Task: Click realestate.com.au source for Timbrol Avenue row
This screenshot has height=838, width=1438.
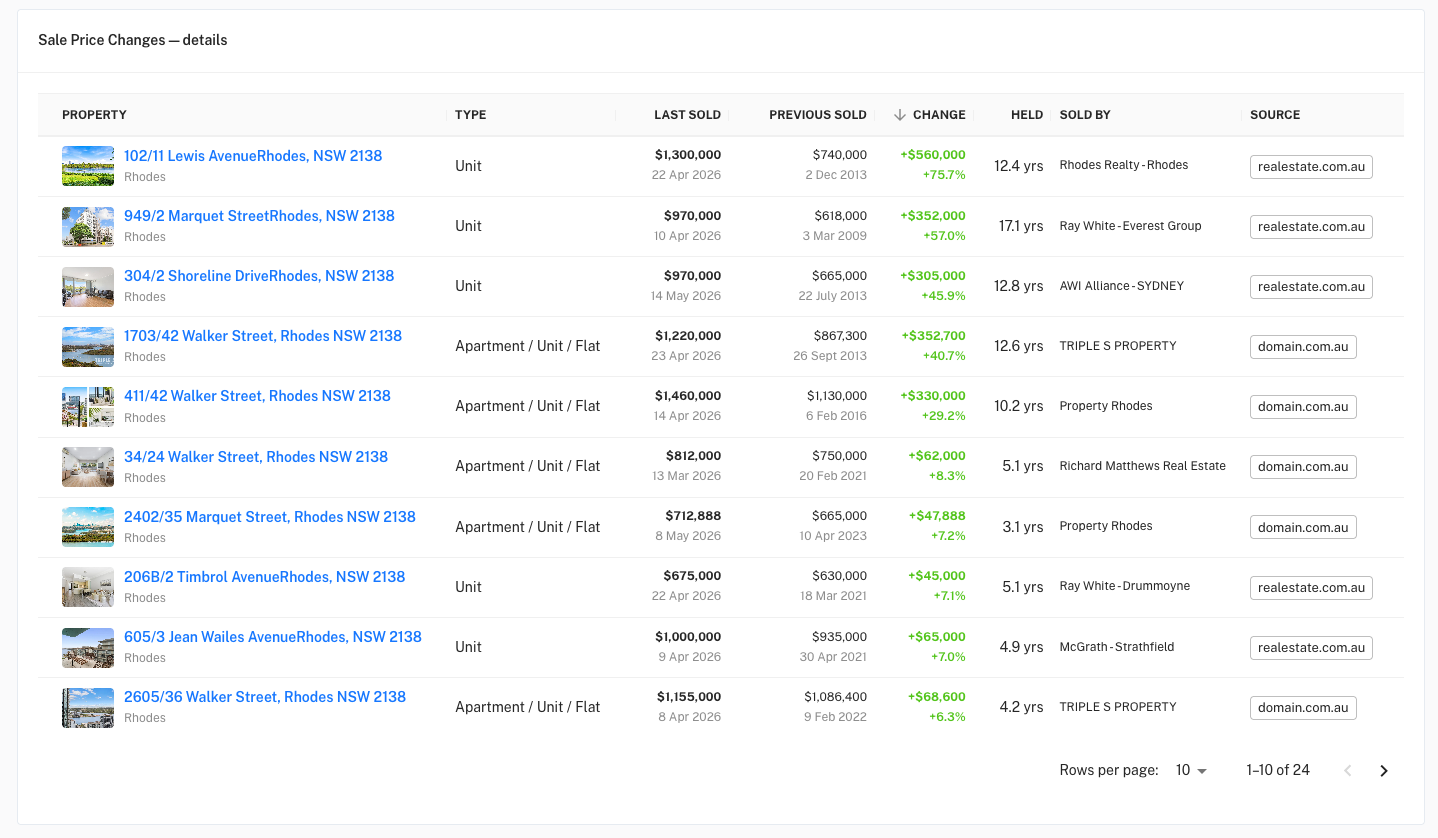Action: (x=1311, y=587)
